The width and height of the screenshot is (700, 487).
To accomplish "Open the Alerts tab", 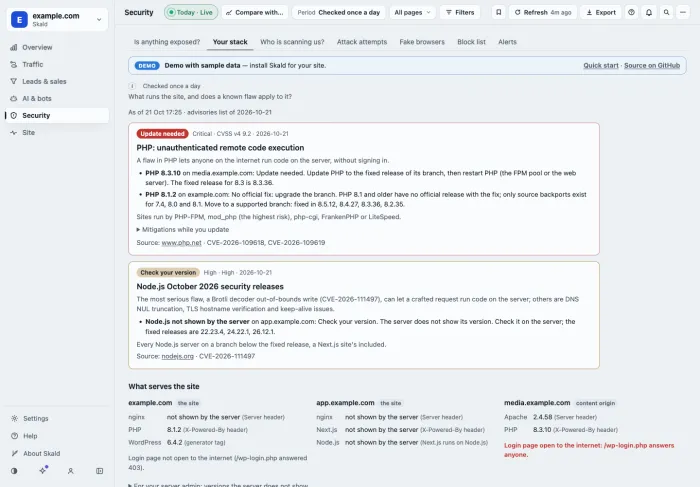I will tap(508, 42).
